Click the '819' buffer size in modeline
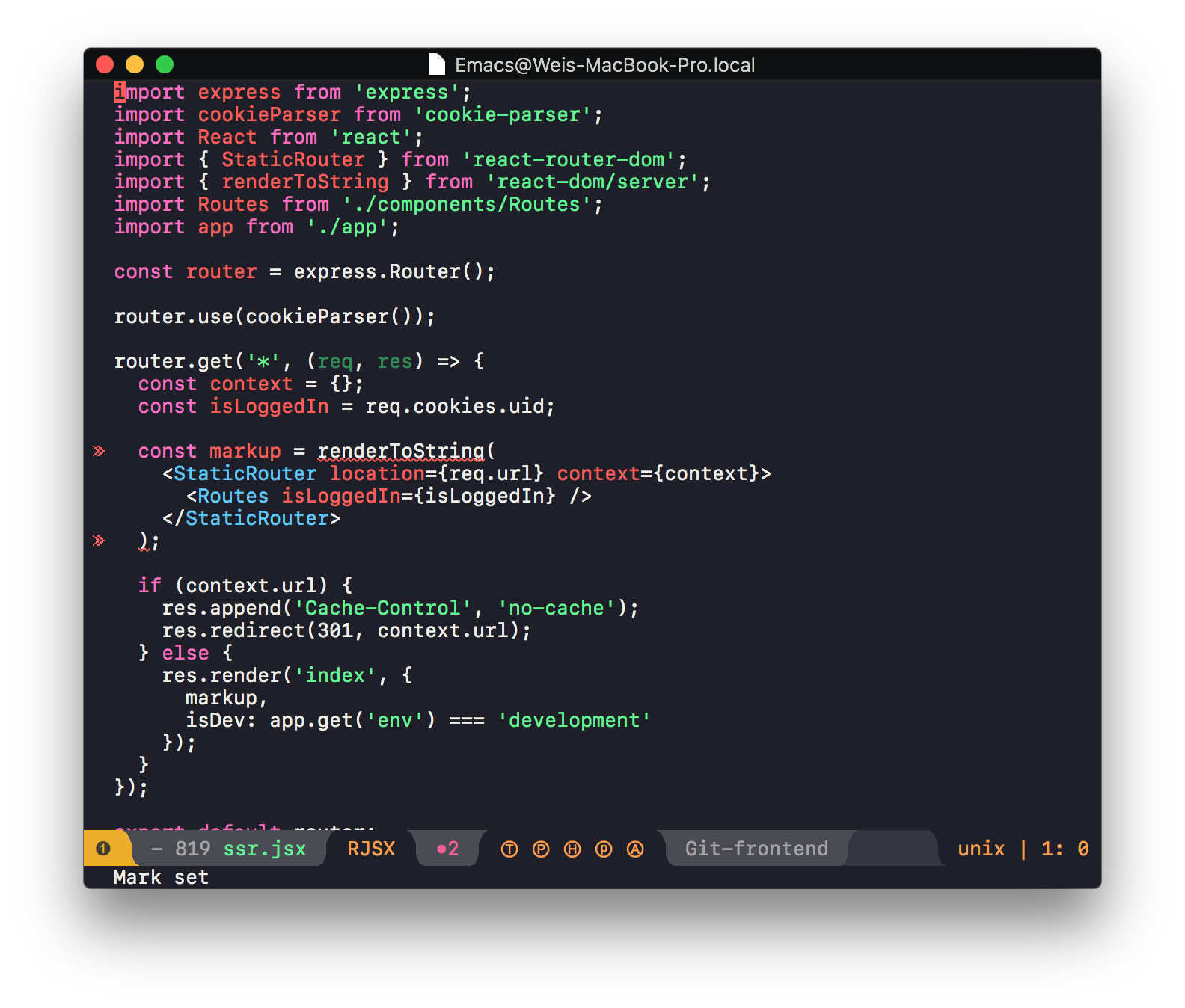 pos(193,849)
